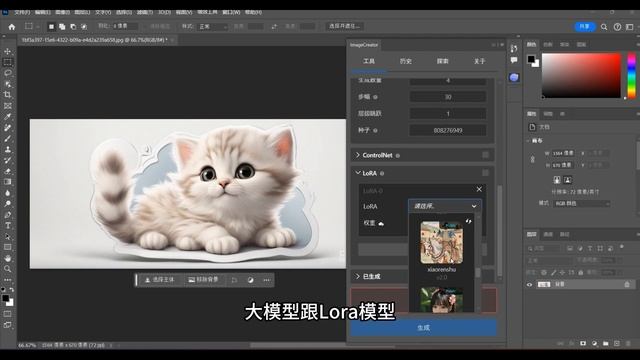Enable the ControlNet checkbox
Viewport: 640px width, 360px height.
(485, 155)
